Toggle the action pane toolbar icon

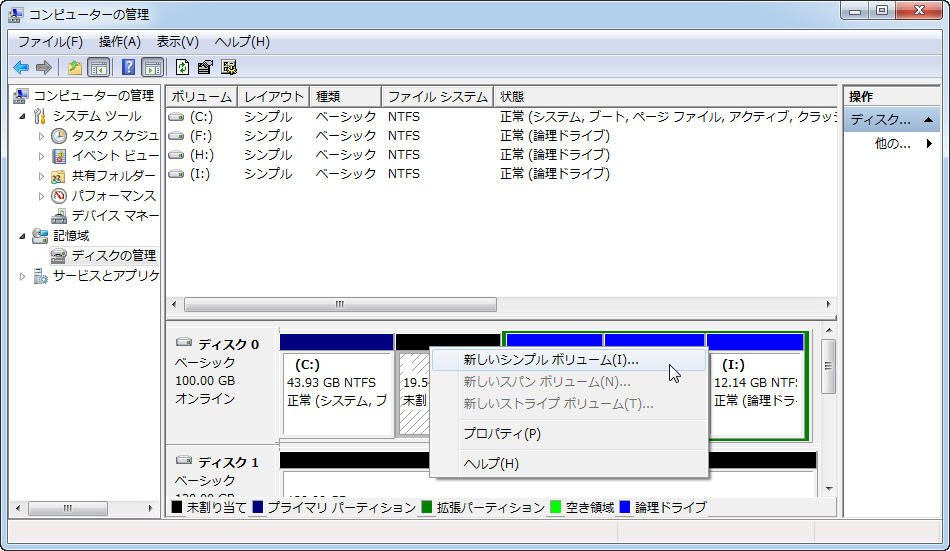coord(153,67)
